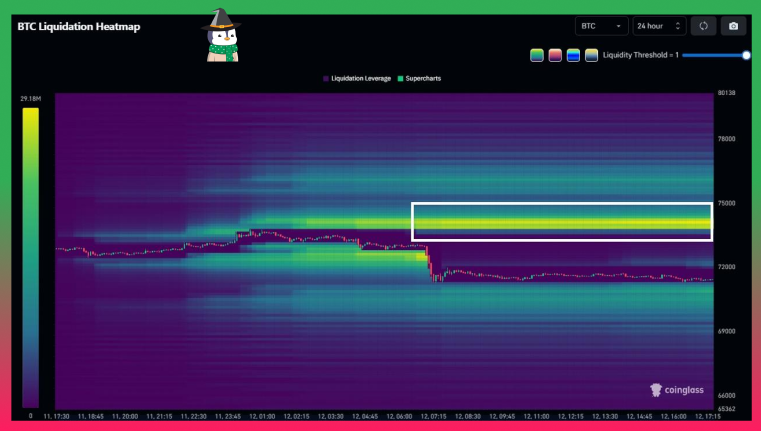Click the 72000 price axis label
The width and height of the screenshot is (761, 431).
(726, 267)
